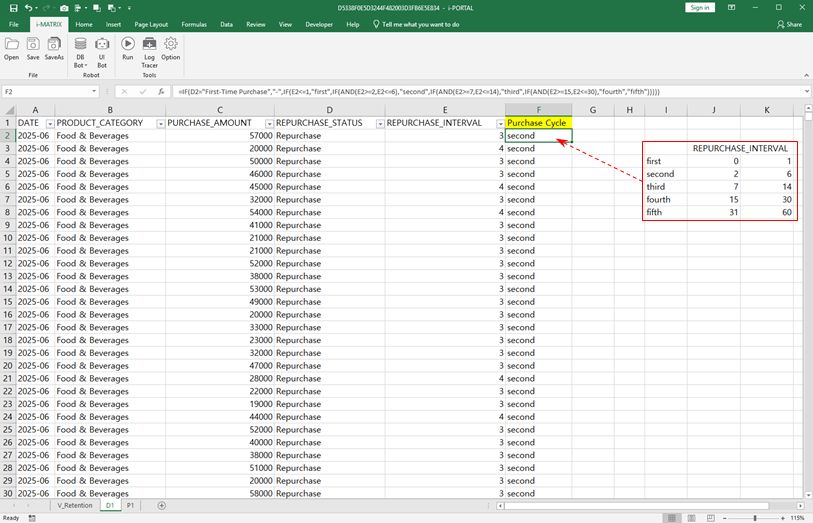Screen dimensions: 813x523
Task: Switch to the Formulas ribbon tab
Action: 194,24
